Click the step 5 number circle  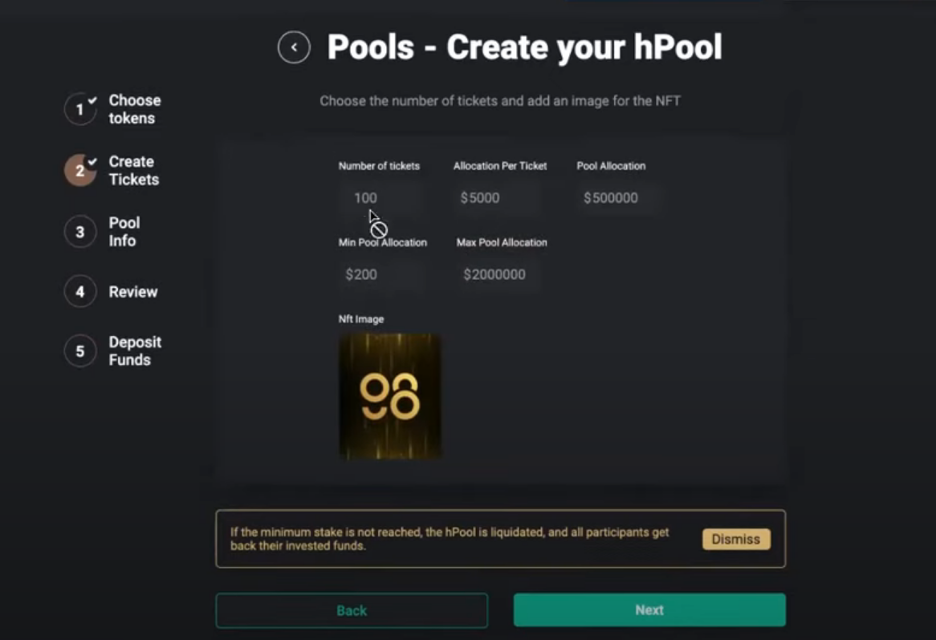tap(80, 351)
